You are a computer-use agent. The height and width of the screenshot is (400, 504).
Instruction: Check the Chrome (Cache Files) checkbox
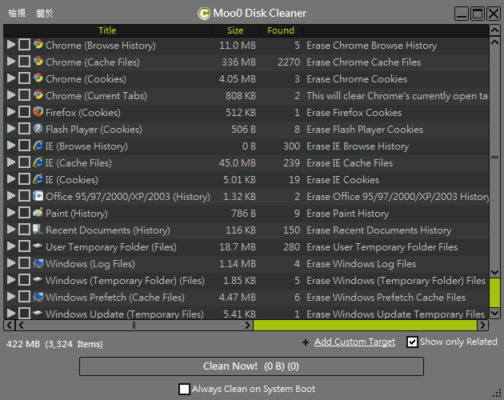24,61
